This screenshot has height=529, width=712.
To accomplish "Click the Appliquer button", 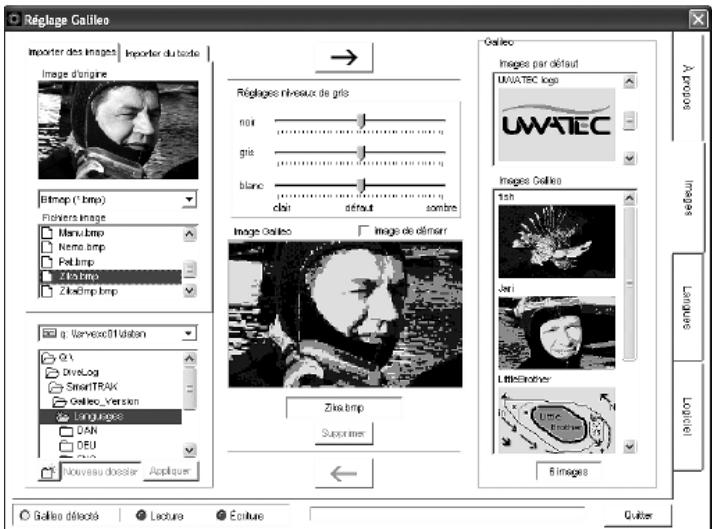I will tap(170, 471).
